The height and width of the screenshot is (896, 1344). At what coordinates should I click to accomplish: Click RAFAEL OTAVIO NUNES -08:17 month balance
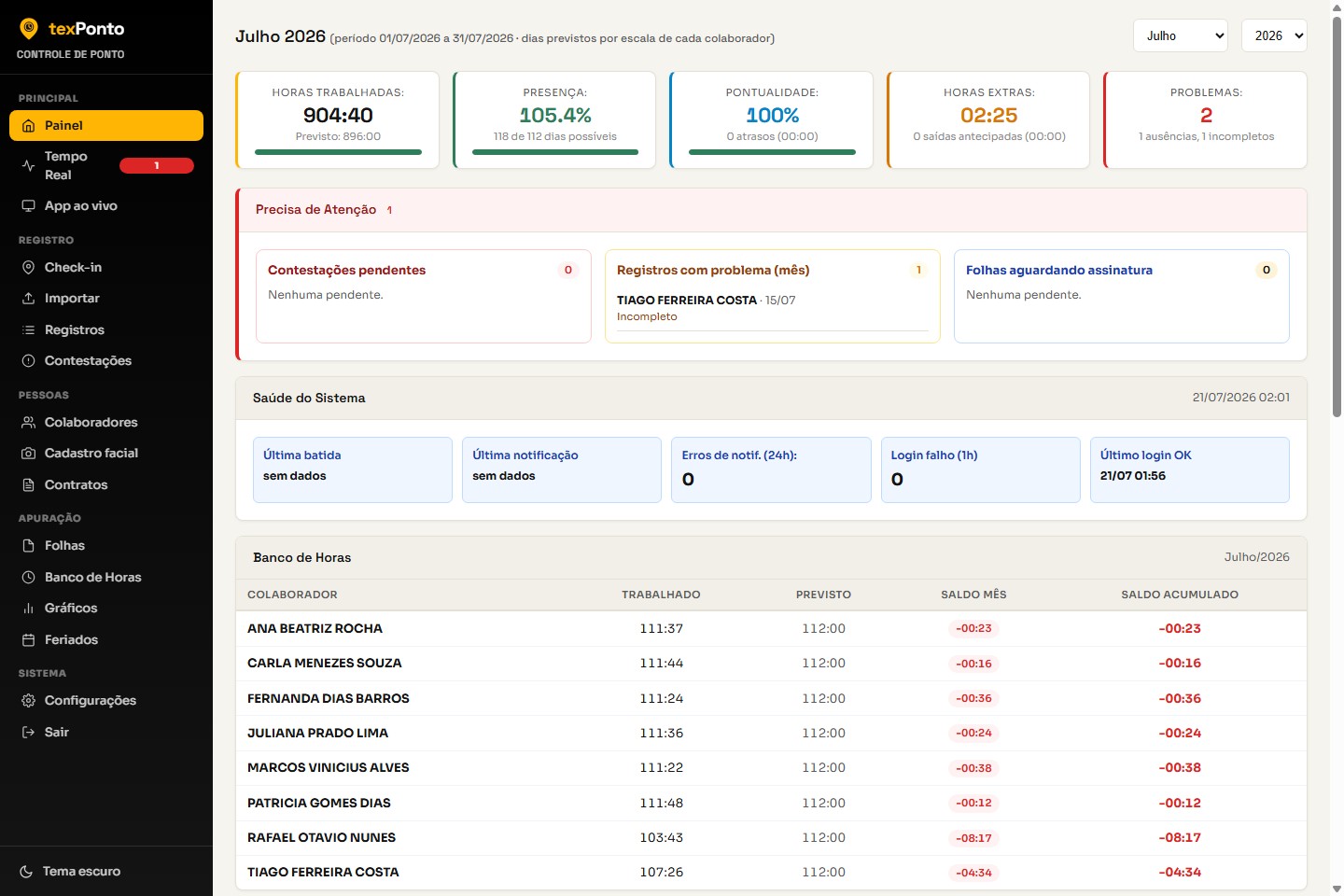point(973,838)
